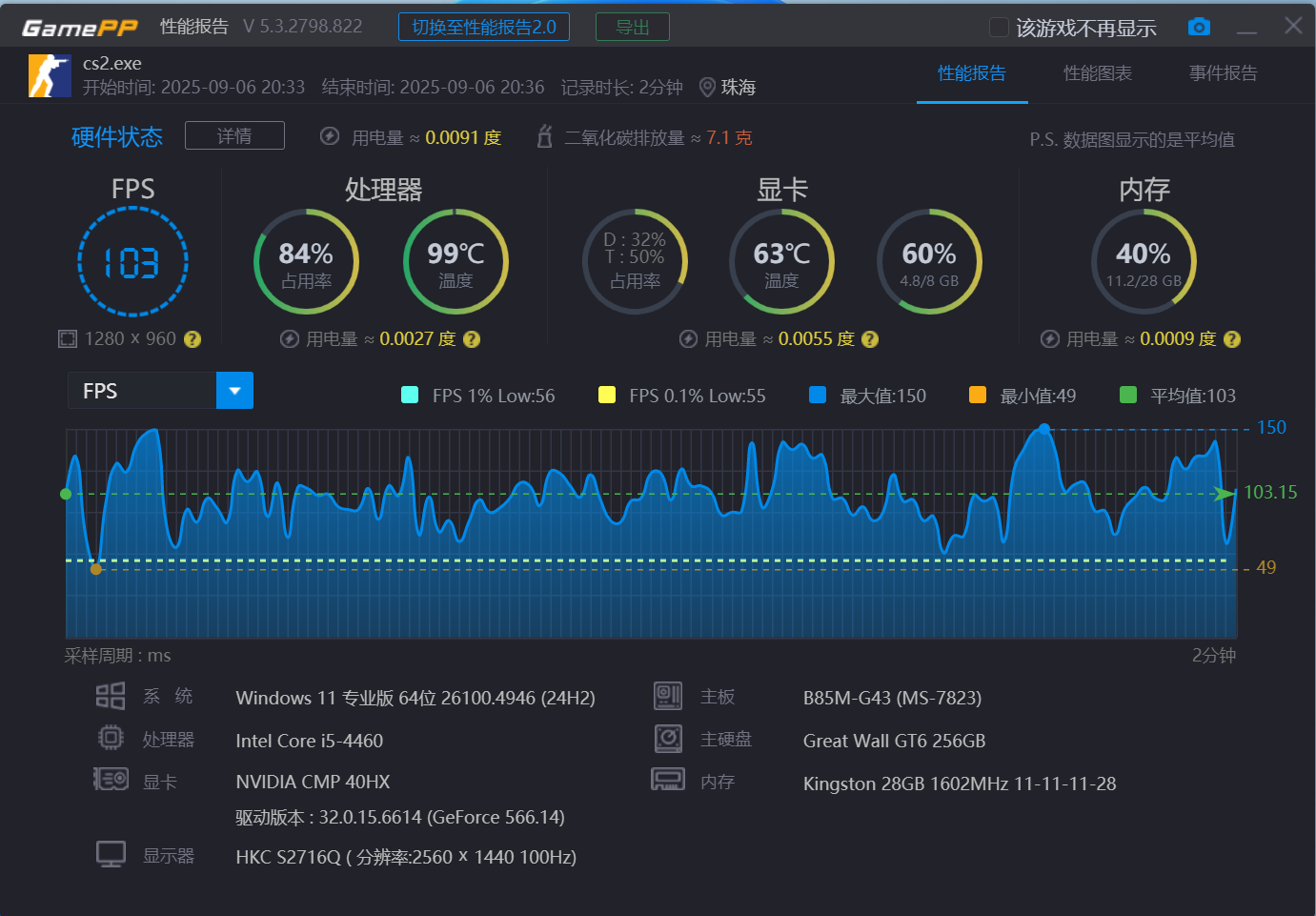Click the graphics card icon beside 显卡
This screenshot has height=916, width=1316.
111,780
